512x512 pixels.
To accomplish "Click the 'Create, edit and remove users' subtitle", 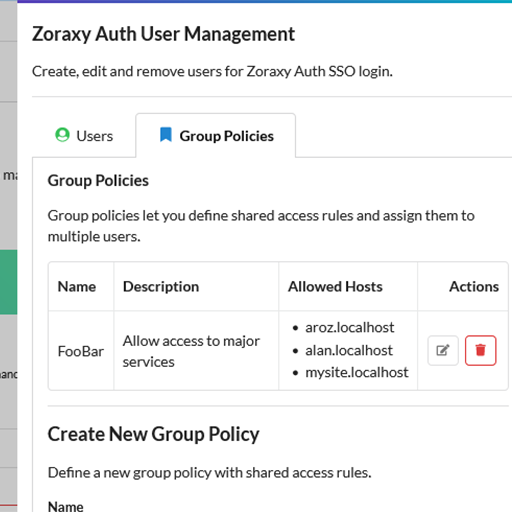I will 212,71.
